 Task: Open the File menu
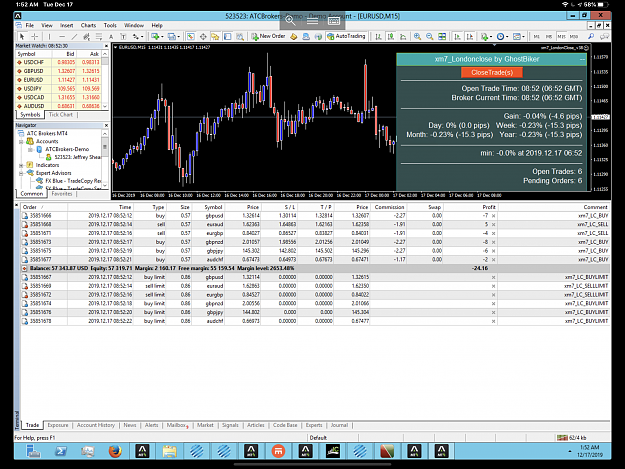pyautogui.click(x=29, y=26)
